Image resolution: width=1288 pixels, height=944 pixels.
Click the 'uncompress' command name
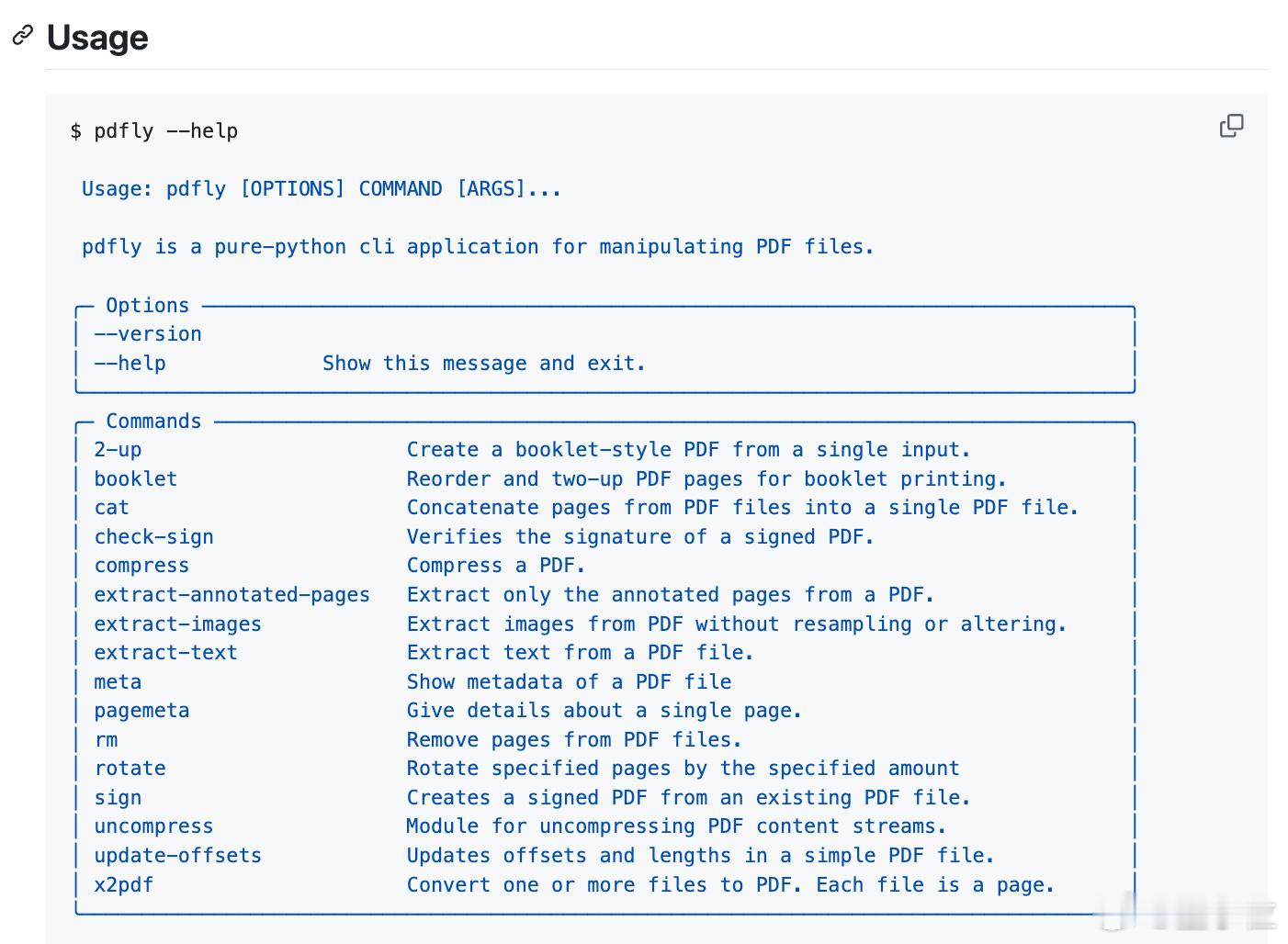153,826
